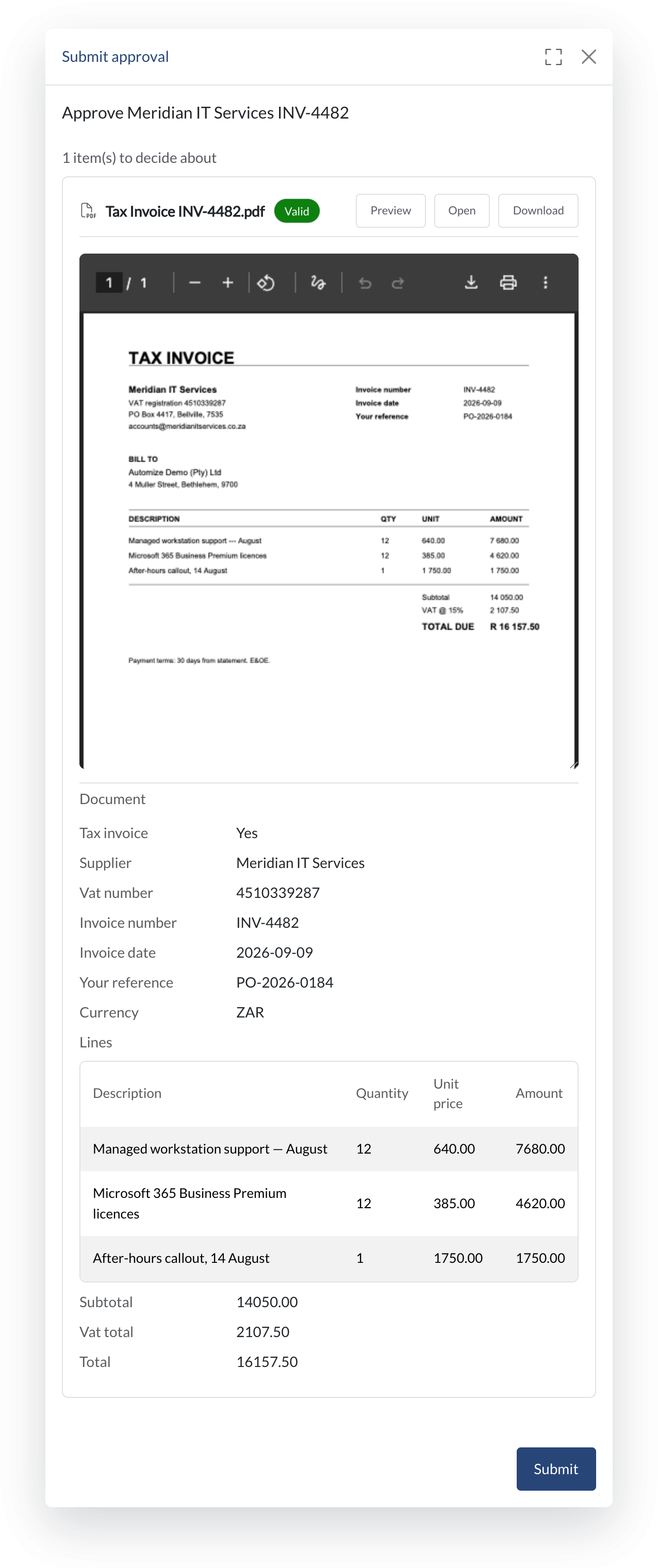
Task: Click the unit price 385.00 cell
Action: click(x=454, y=1203)
